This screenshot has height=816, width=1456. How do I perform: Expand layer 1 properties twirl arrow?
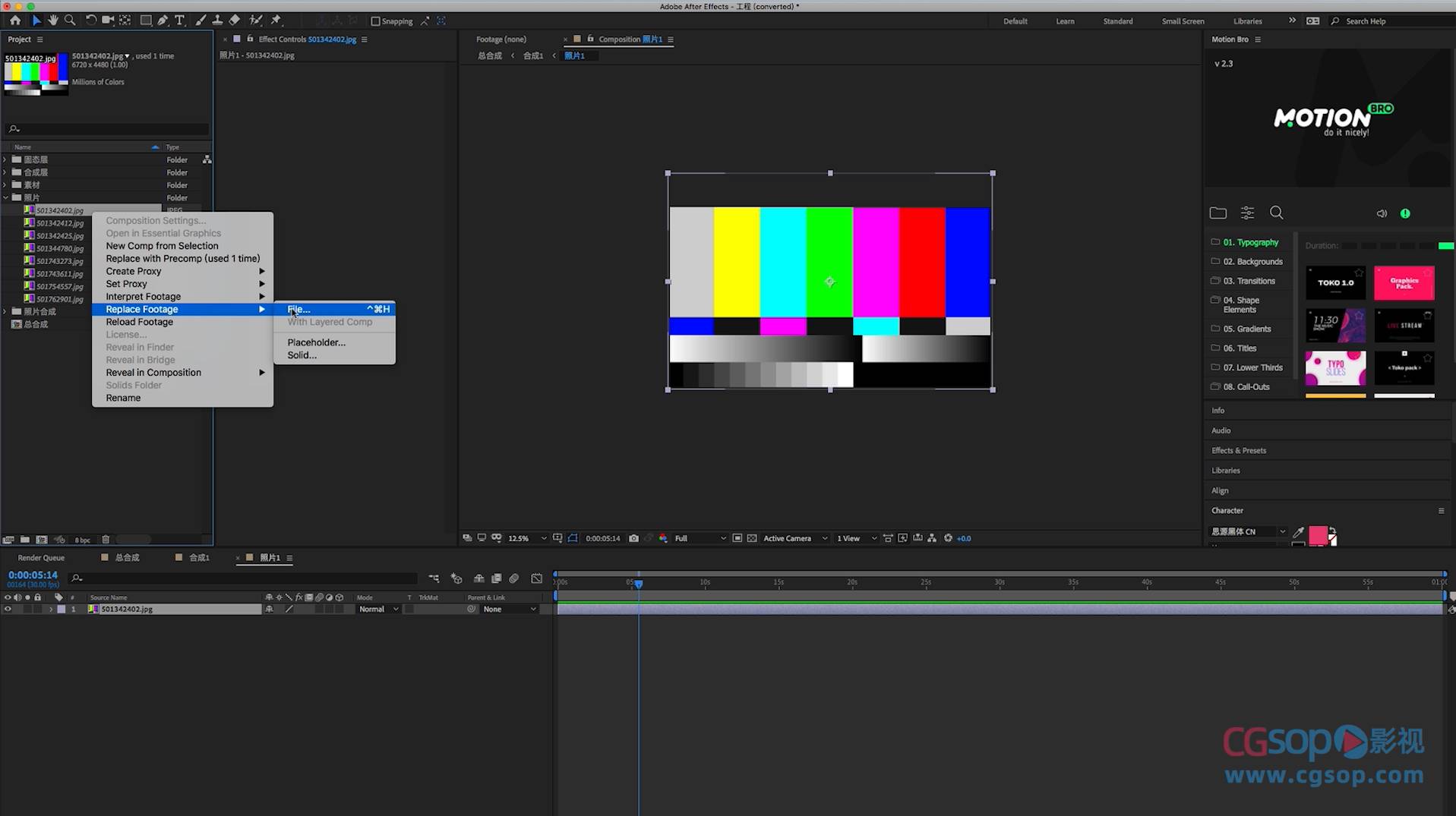[51, 609]
